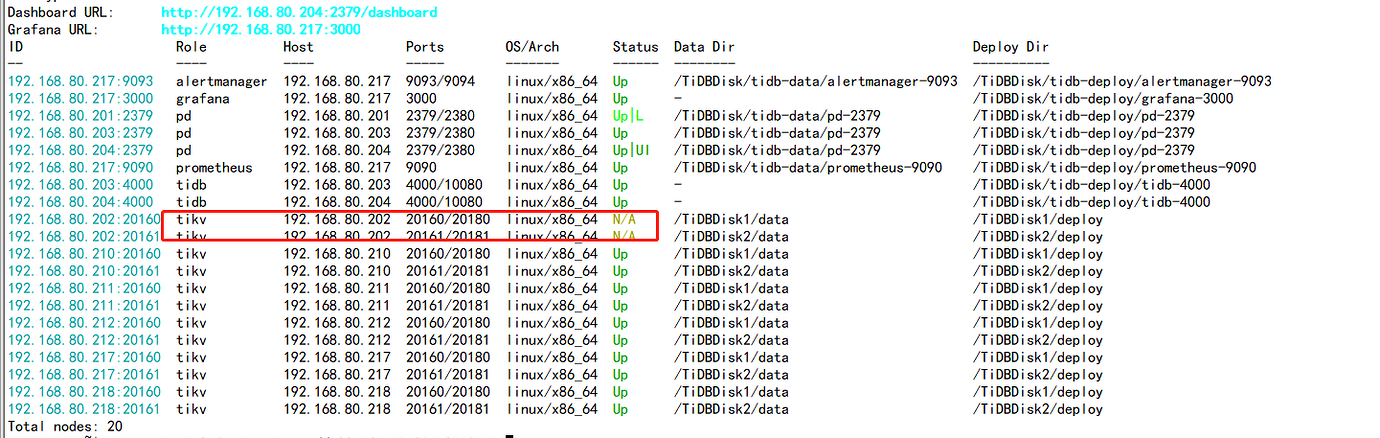Image resolution: width=1380 pixels, height=438 pixels.
Task: Select node ID 192.168.80.217:3000
Action: (80, 99)
